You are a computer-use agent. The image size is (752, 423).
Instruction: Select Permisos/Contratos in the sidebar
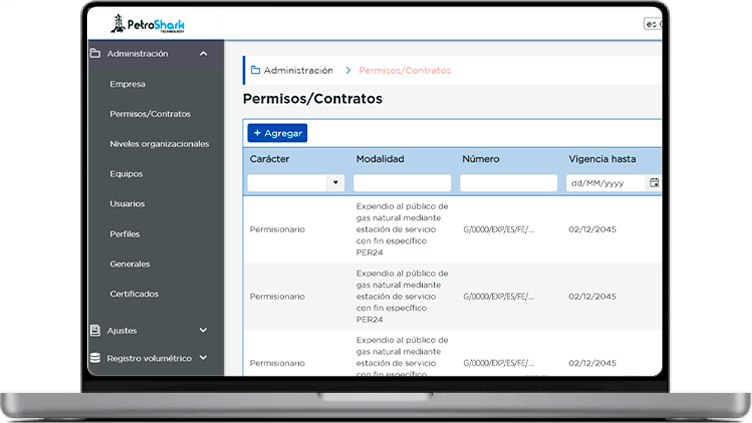click(x=150, y=114)
